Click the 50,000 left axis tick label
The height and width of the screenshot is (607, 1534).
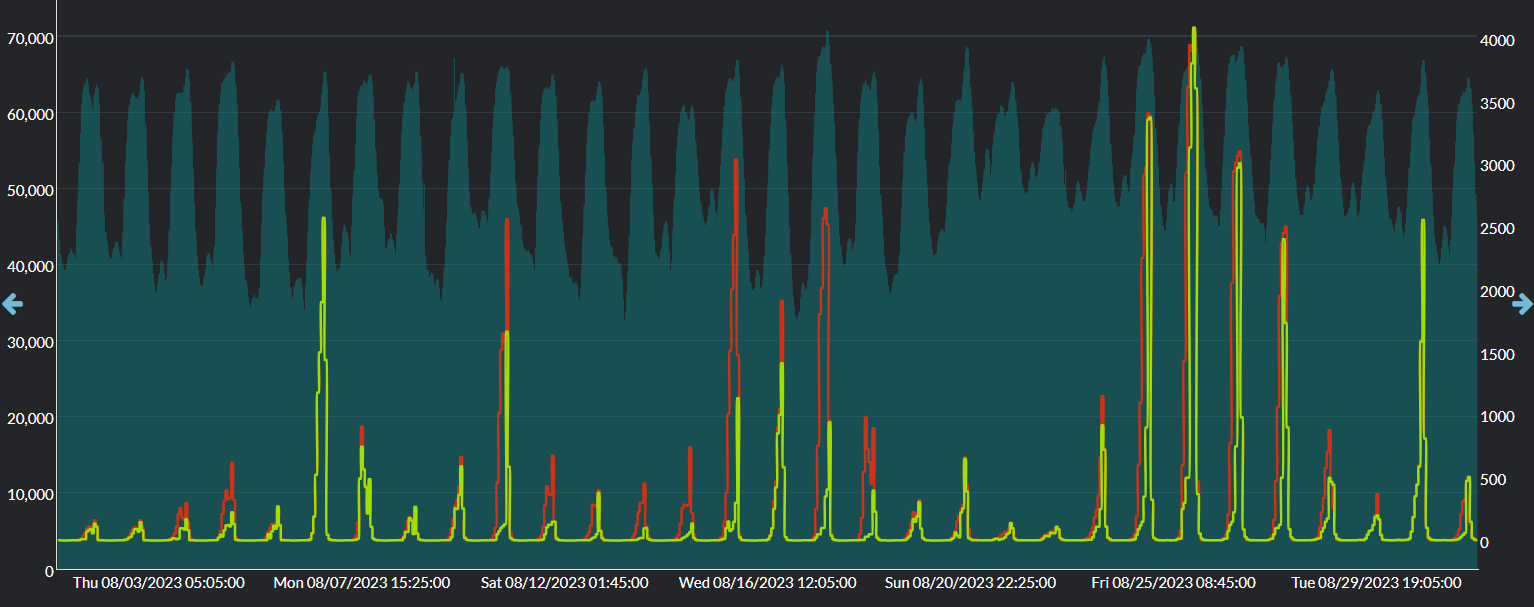coord(27,190)
